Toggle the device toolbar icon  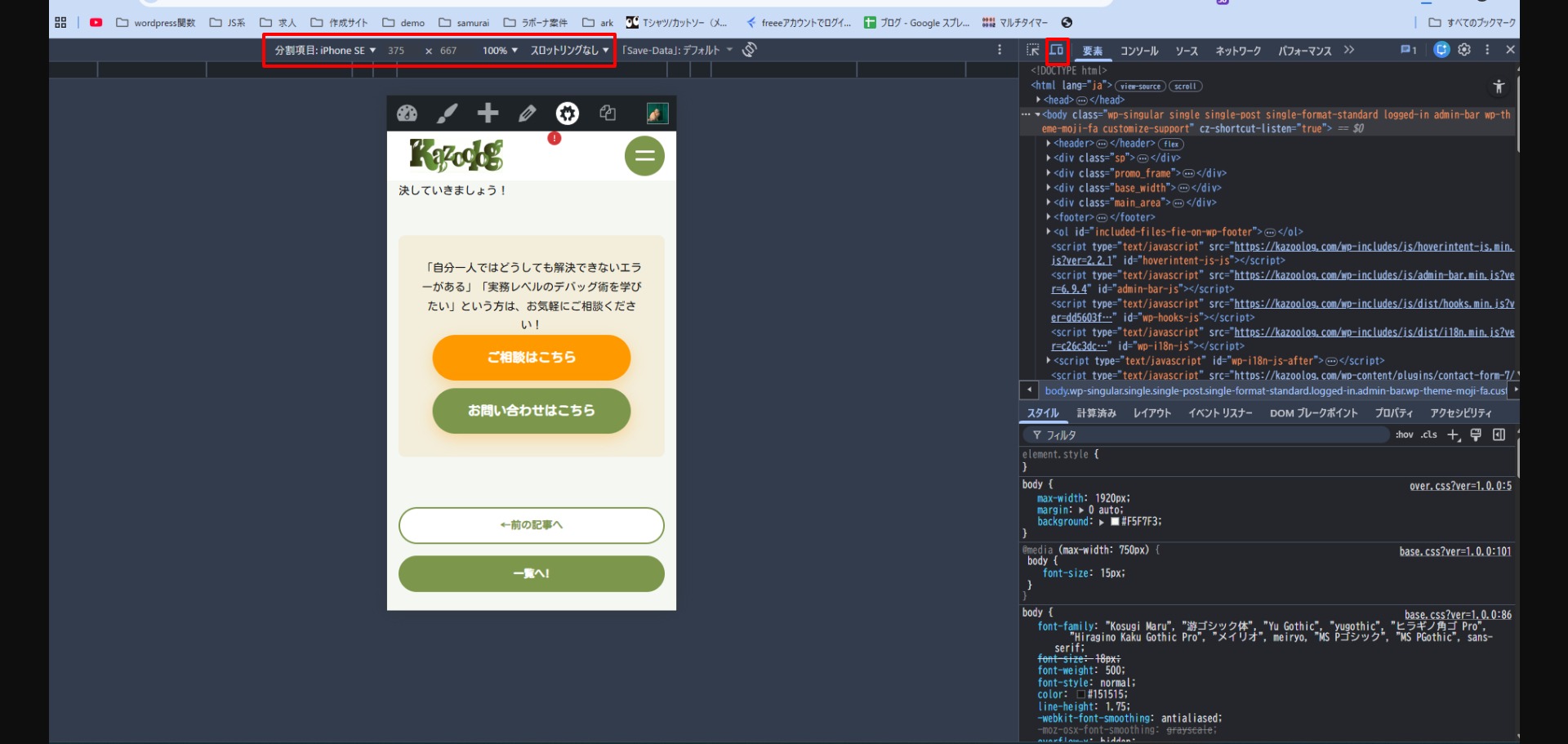tap(1057, 51)
